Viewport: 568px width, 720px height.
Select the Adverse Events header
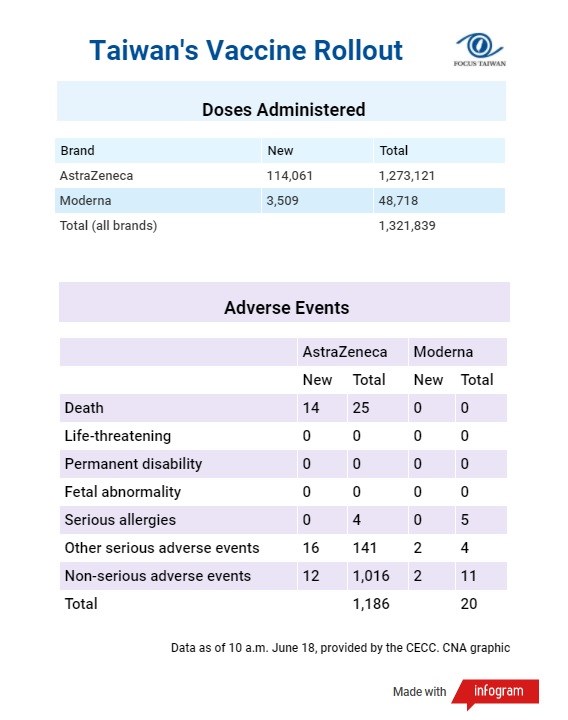(x=287, y=308)
